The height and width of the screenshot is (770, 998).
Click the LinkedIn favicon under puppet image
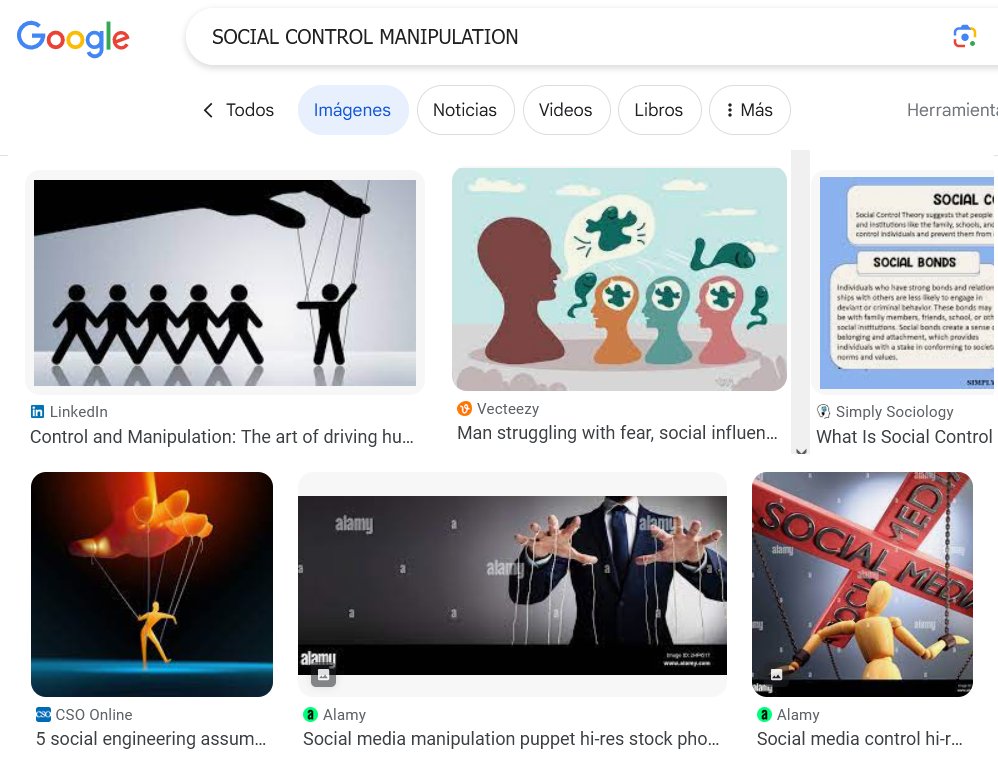[38, 412]
